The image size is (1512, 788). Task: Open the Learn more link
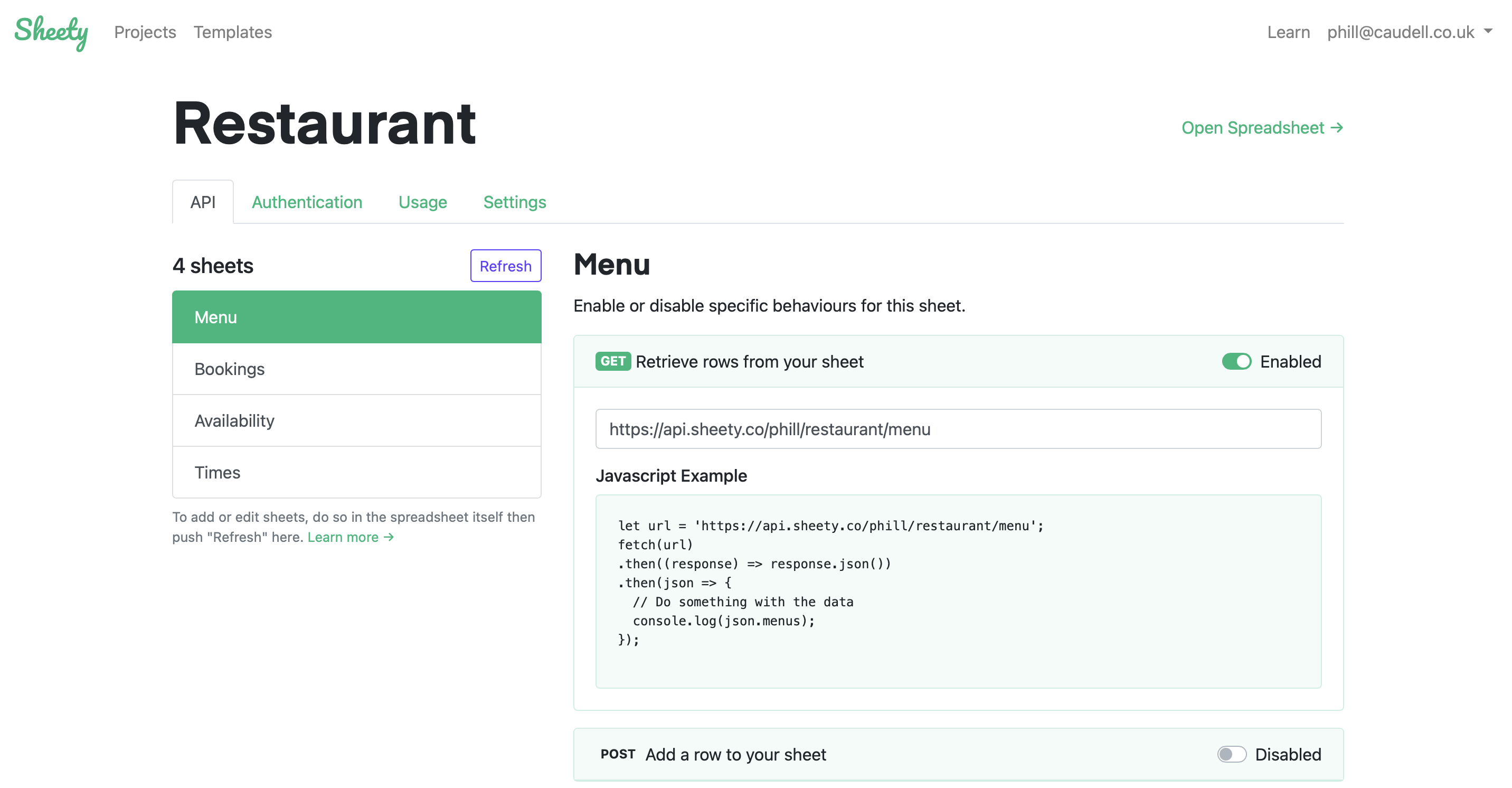click(351, 537)
